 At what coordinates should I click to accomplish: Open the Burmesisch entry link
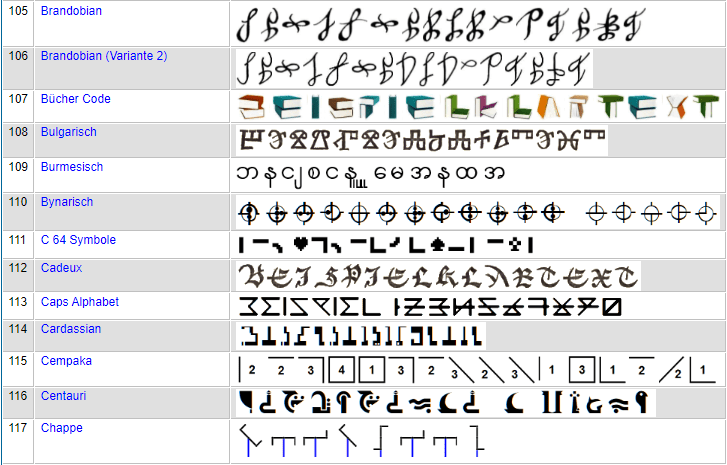71,167
